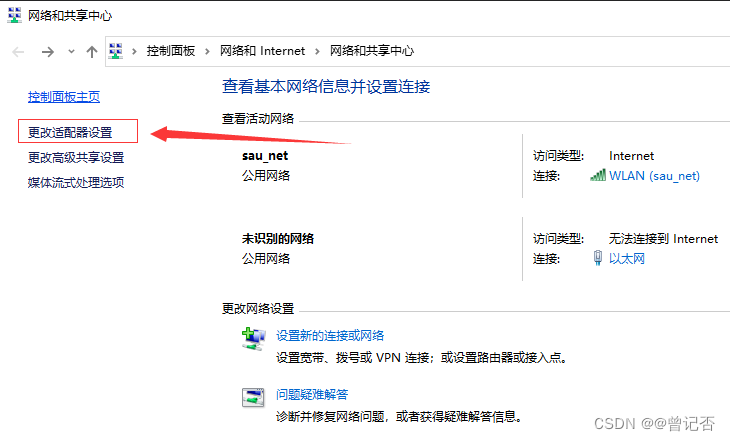
Task: Click the 无法连接到 Internet access type text
Action: click(x=663, y=238)
